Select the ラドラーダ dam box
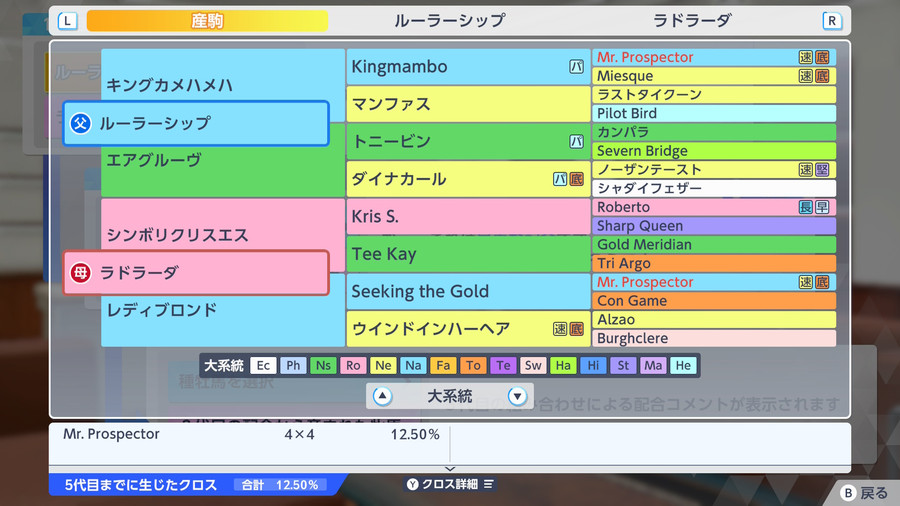This screenshot has height=506, width=900. [x=196, y=273]
